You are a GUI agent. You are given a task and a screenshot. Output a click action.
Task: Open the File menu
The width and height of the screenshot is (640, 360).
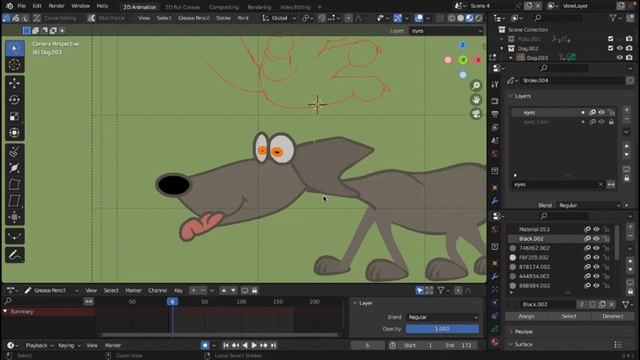click(x=22, y=6)
